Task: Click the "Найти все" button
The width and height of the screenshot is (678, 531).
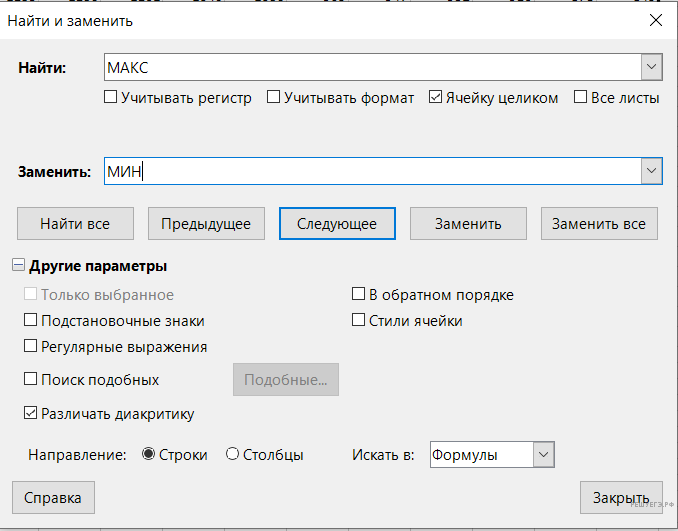Action: pos(75,224)
